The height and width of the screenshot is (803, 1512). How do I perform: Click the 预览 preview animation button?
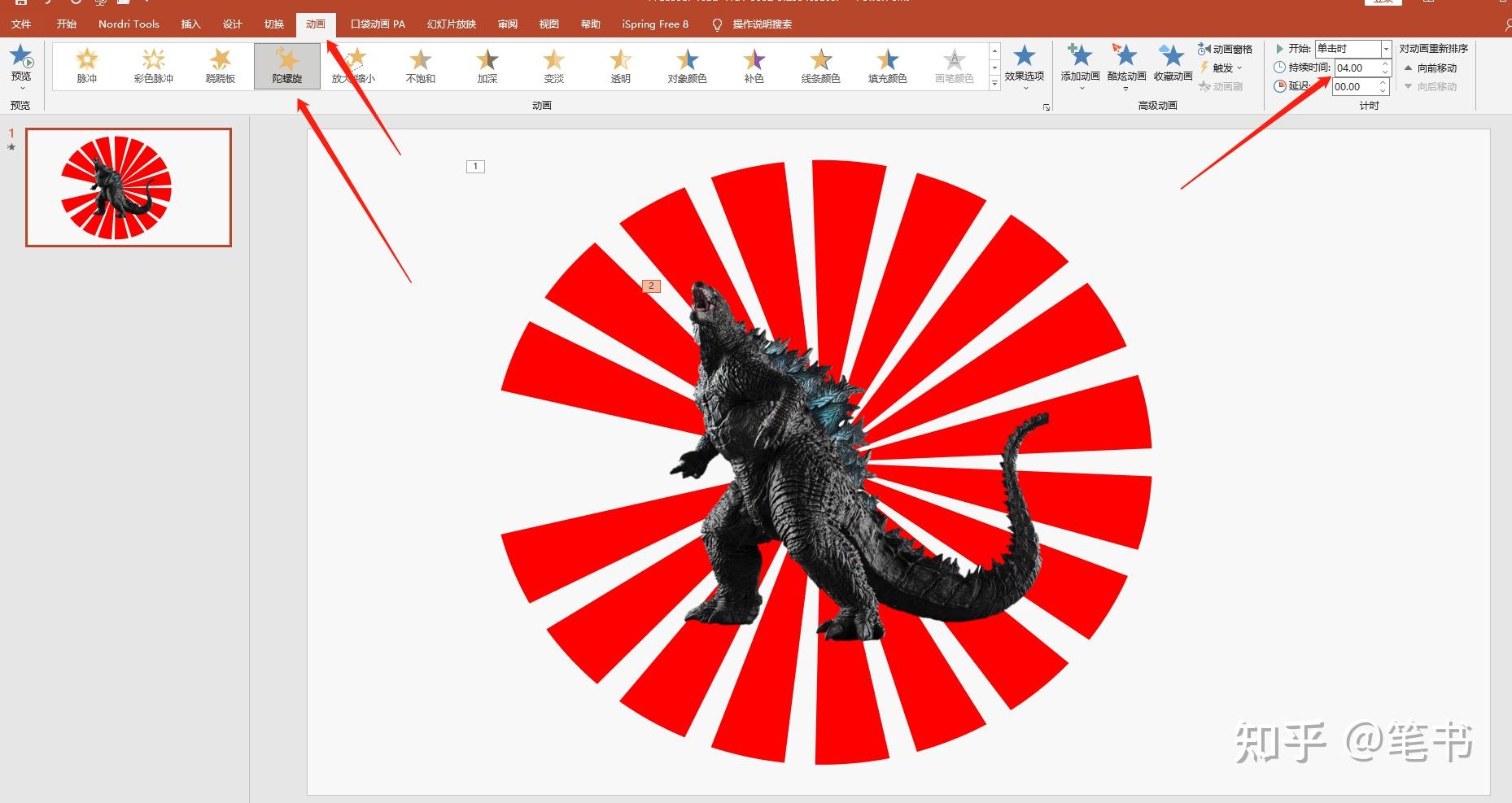click(x=21, y=67)
